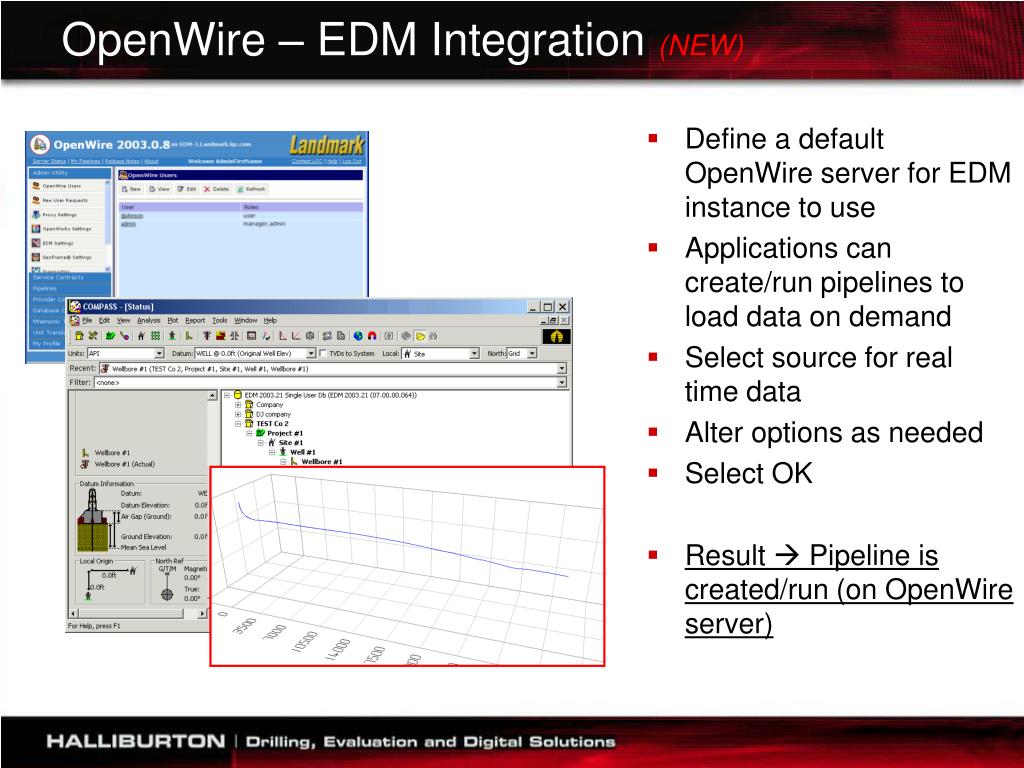Click the 3D cube view toolbar icon
Viewport: 1024px width, 768px height.
[310, 336]
